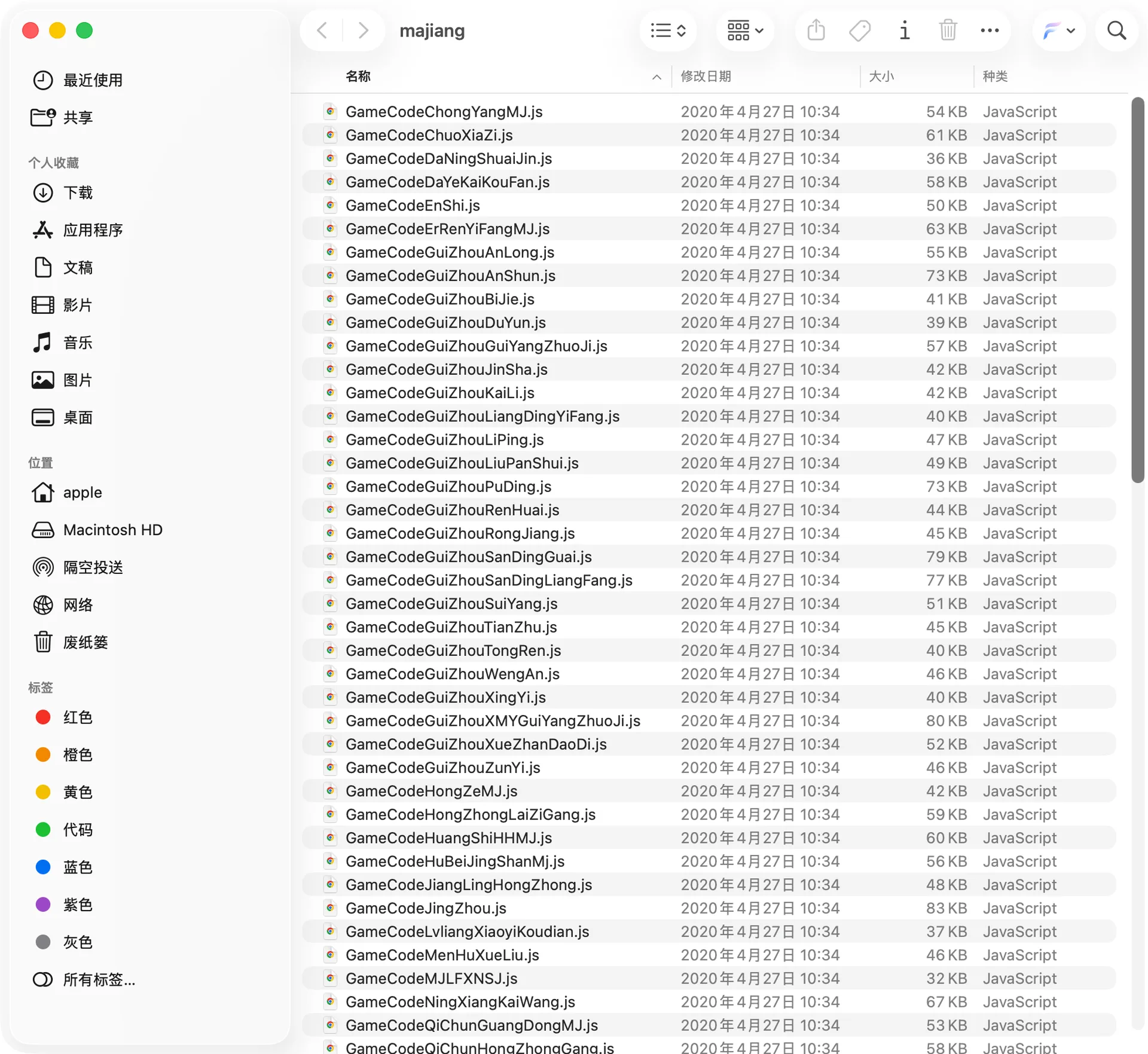
Task: Open the purple F app toolbar dropdown
Action: point(1058,30)
